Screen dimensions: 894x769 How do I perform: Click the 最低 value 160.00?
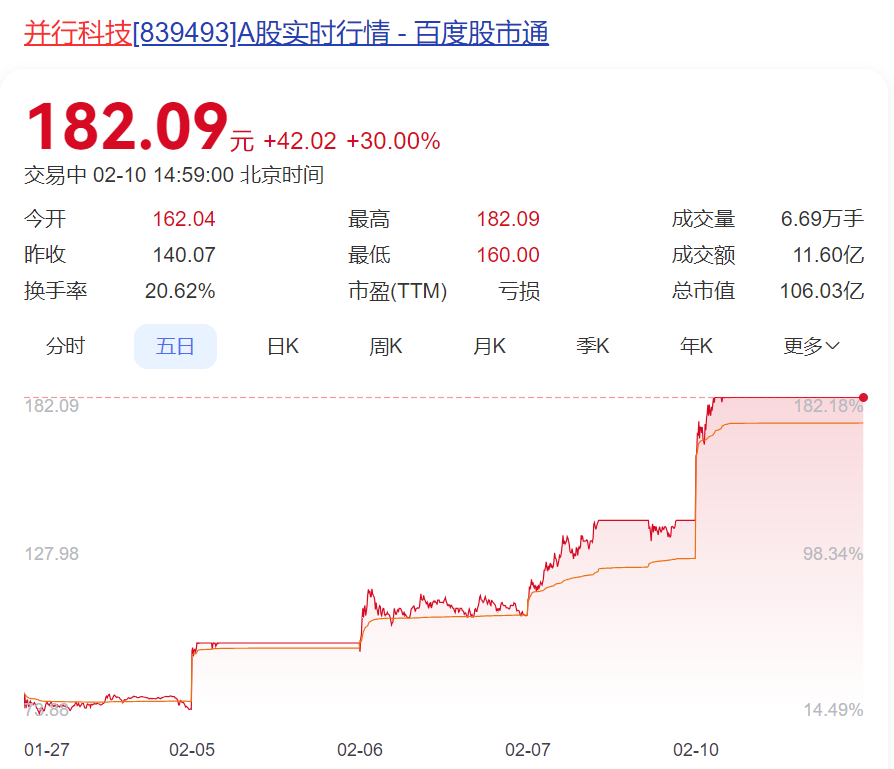(508, 255)
